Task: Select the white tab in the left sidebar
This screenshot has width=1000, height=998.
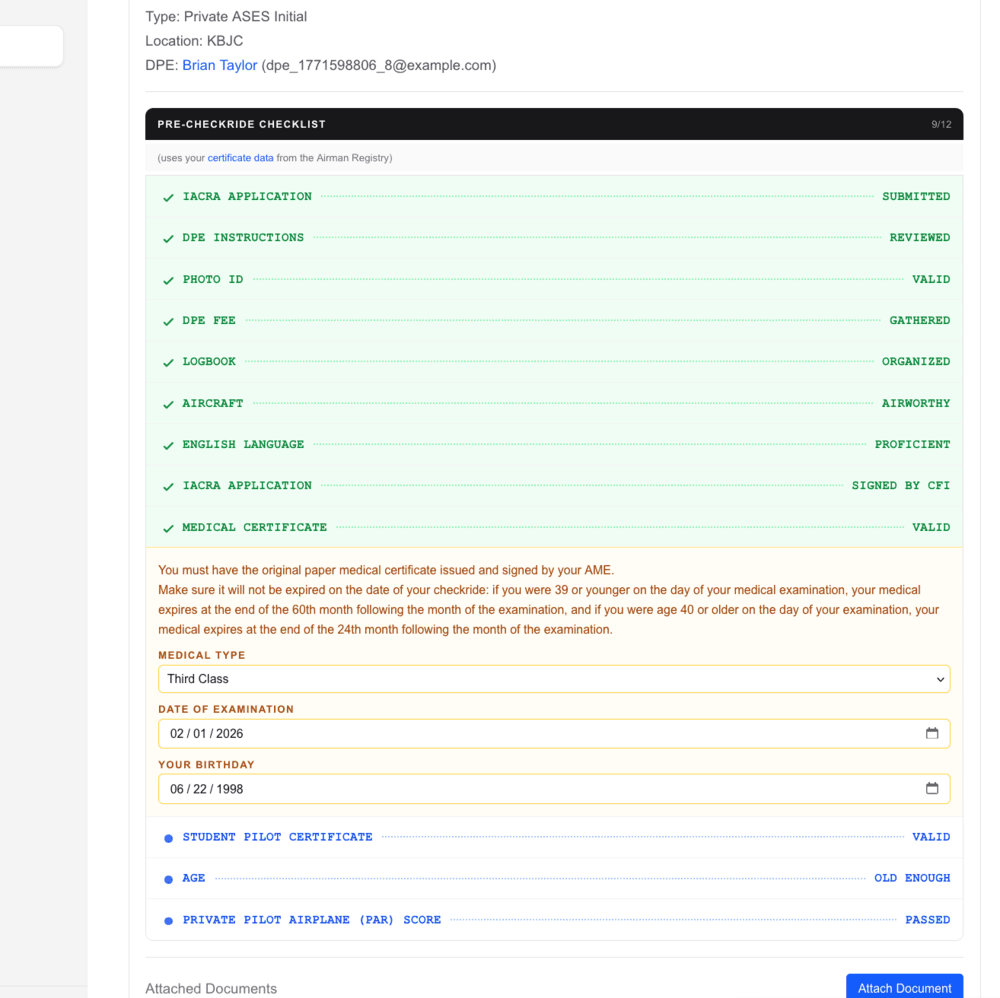Action: pos(30,46)
